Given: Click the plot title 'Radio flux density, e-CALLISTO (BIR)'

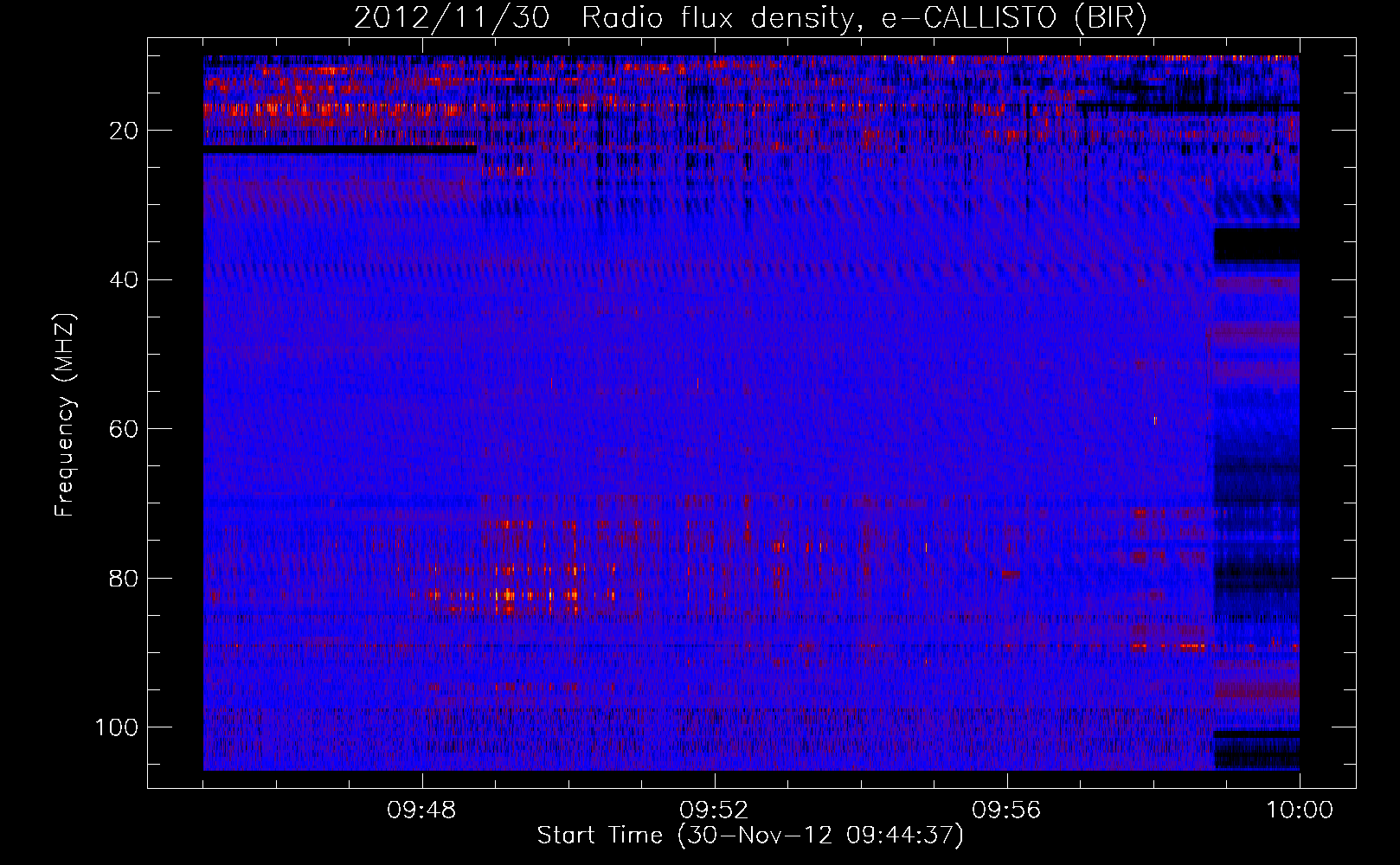Looking at the screenshot, I should point(864,18).
